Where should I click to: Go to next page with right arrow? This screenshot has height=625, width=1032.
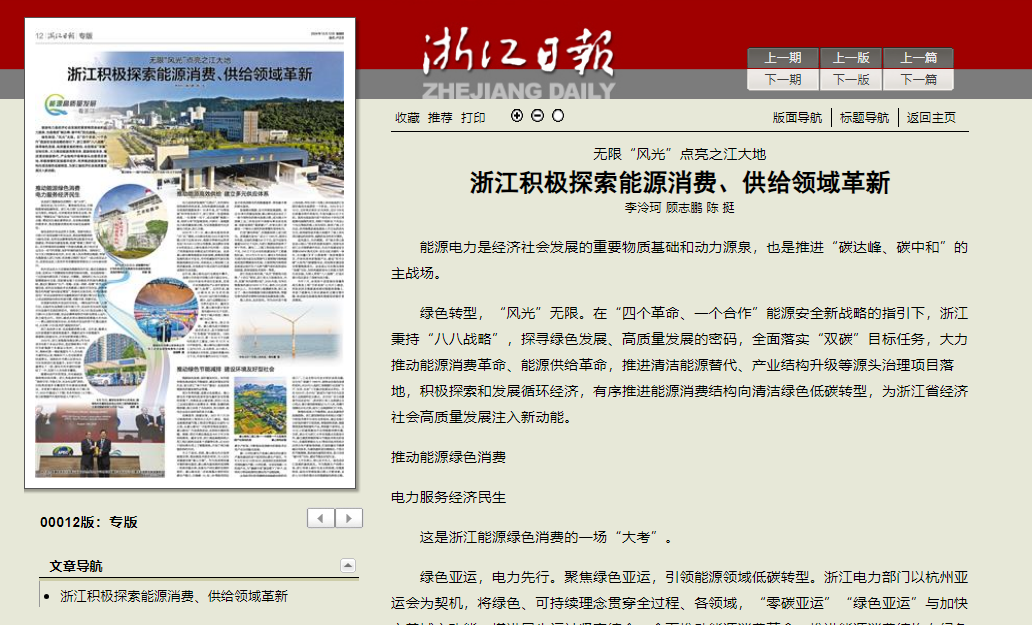349,518
